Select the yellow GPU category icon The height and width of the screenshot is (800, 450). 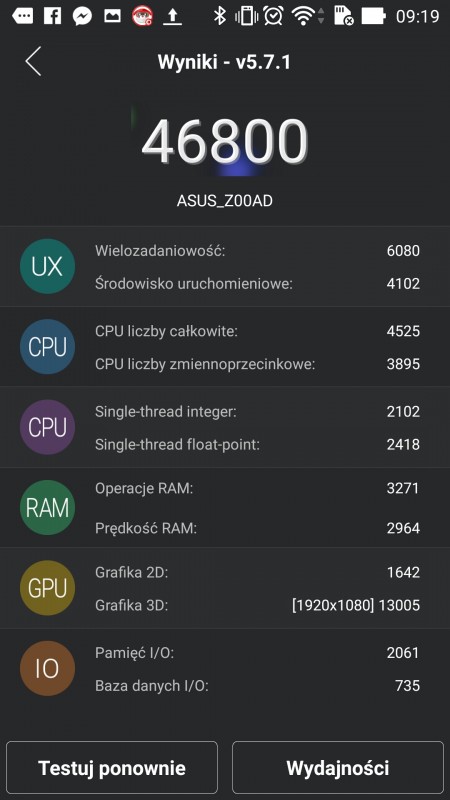[x=47, y=588]
